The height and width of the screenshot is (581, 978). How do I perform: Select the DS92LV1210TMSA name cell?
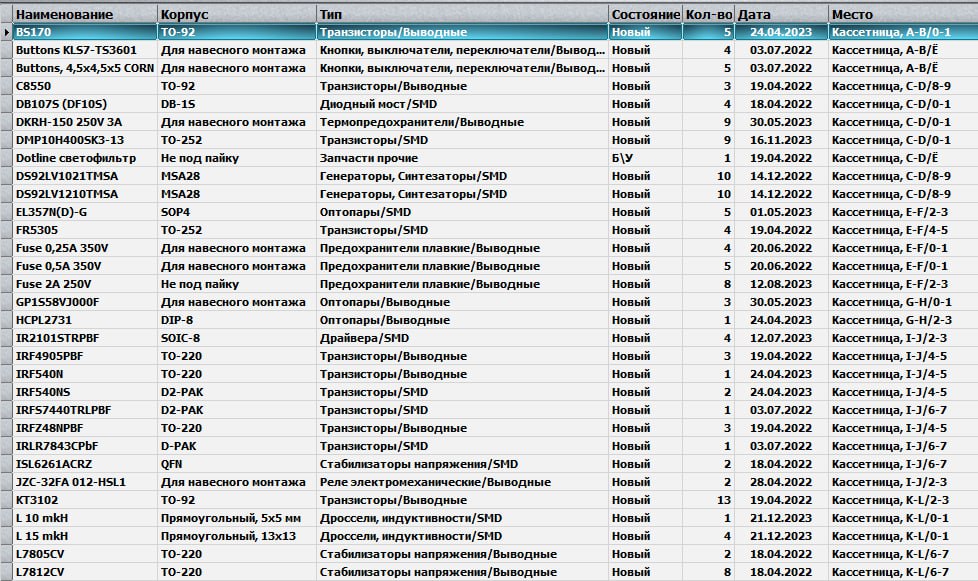point(85,194)
